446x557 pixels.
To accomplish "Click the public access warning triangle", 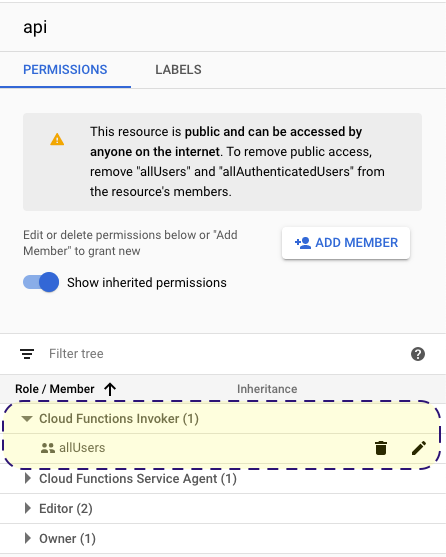I will [x=57, y=139].
